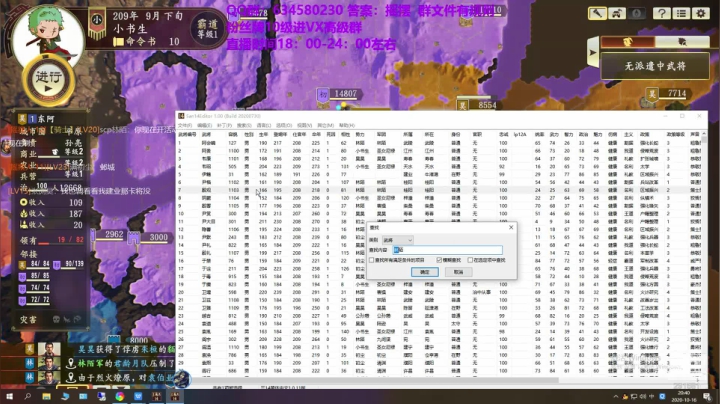Click the find content text field
Viewport: 720px width, 404px height.
click(x=448, y=250)
